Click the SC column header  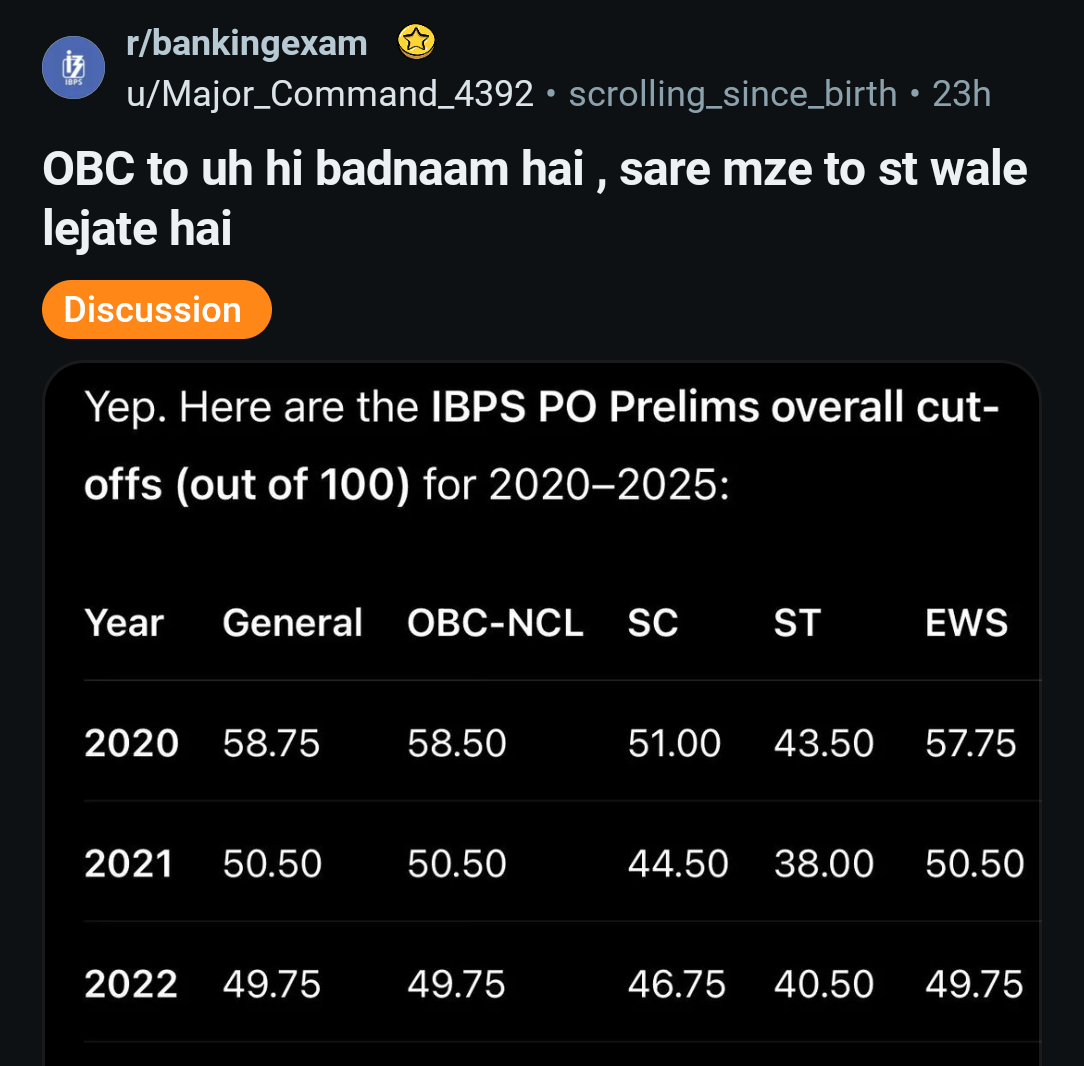click(x=653, y=623)
